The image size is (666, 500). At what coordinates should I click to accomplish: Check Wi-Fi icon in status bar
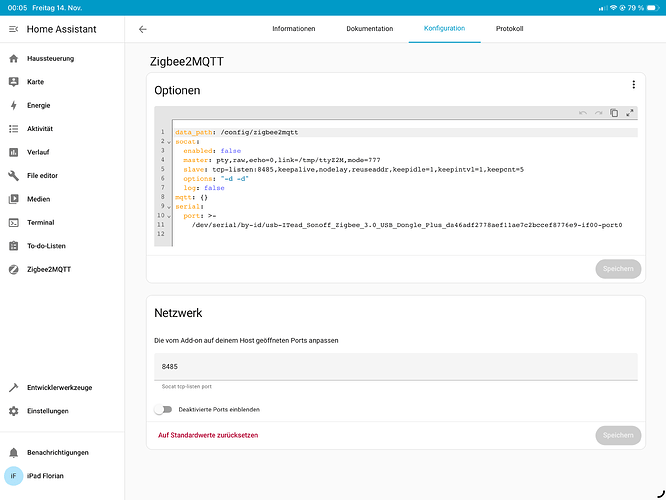click(613, 8)
